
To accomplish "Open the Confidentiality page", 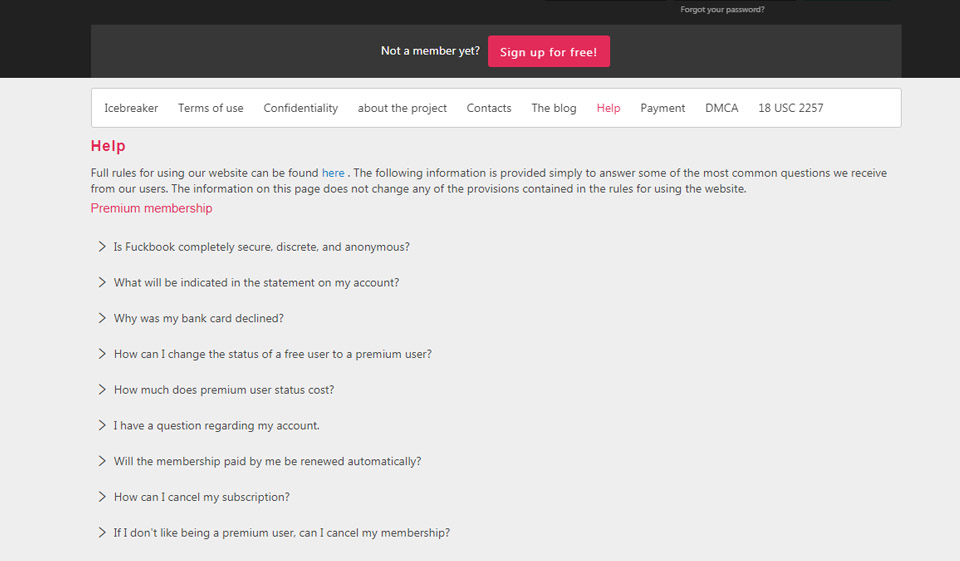I will pyautogui.click(x=301, y=108).
